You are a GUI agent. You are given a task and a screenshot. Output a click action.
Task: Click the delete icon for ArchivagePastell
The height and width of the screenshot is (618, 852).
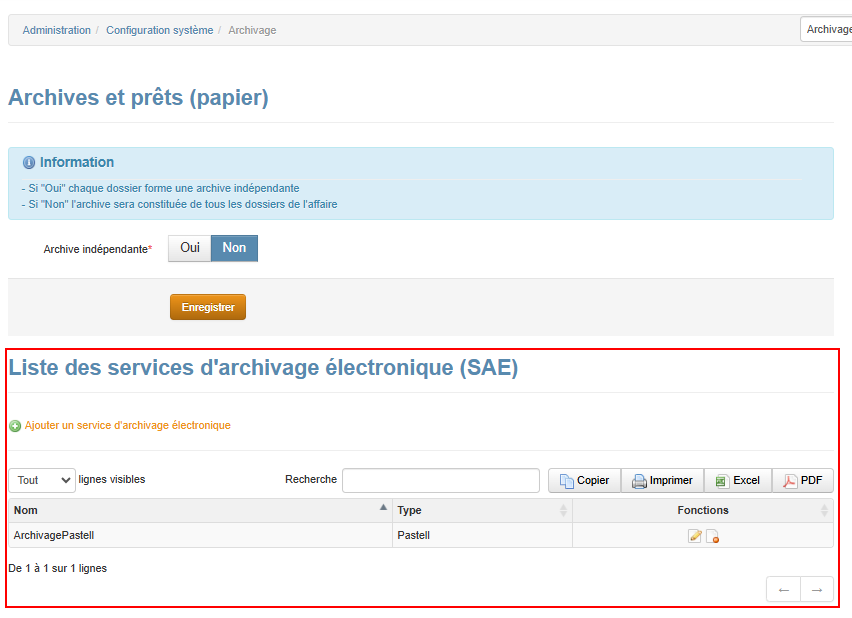coord(713,536)
